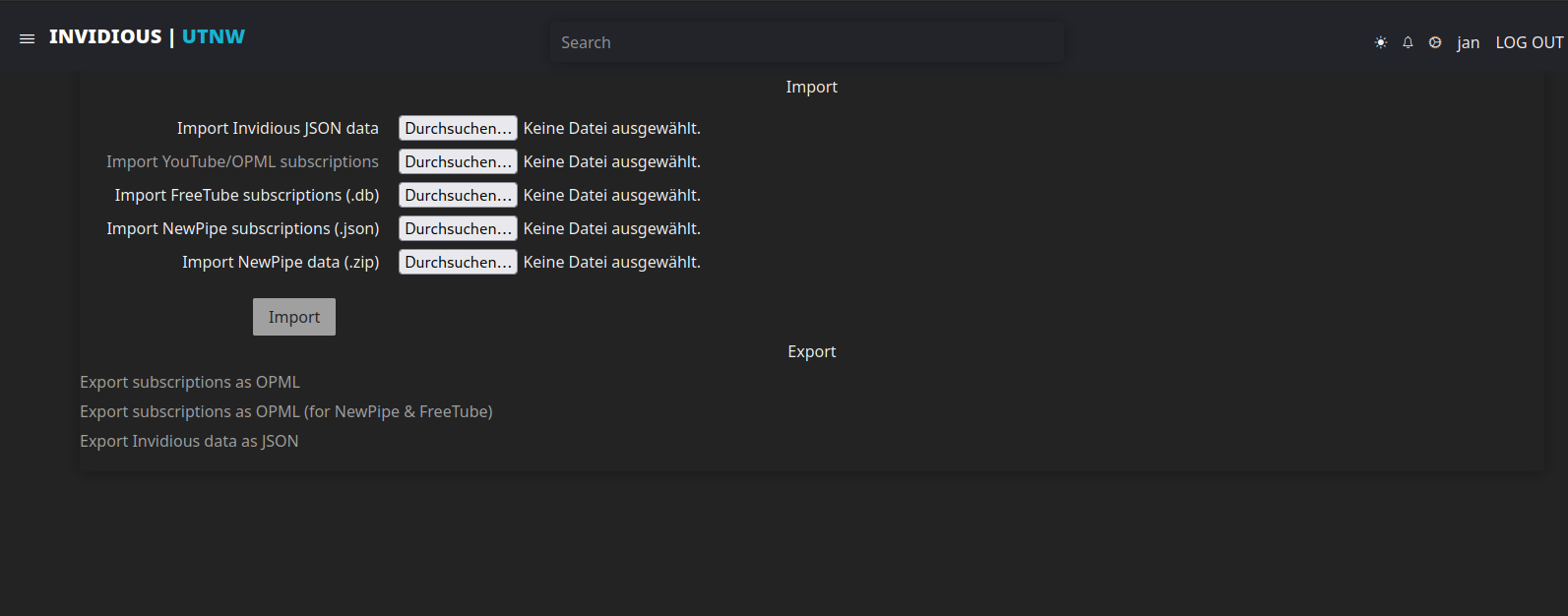Open notifications via the bell icon
Image resolution: width=1568 pixels, height=616 pixels.
pos(1408,42)
